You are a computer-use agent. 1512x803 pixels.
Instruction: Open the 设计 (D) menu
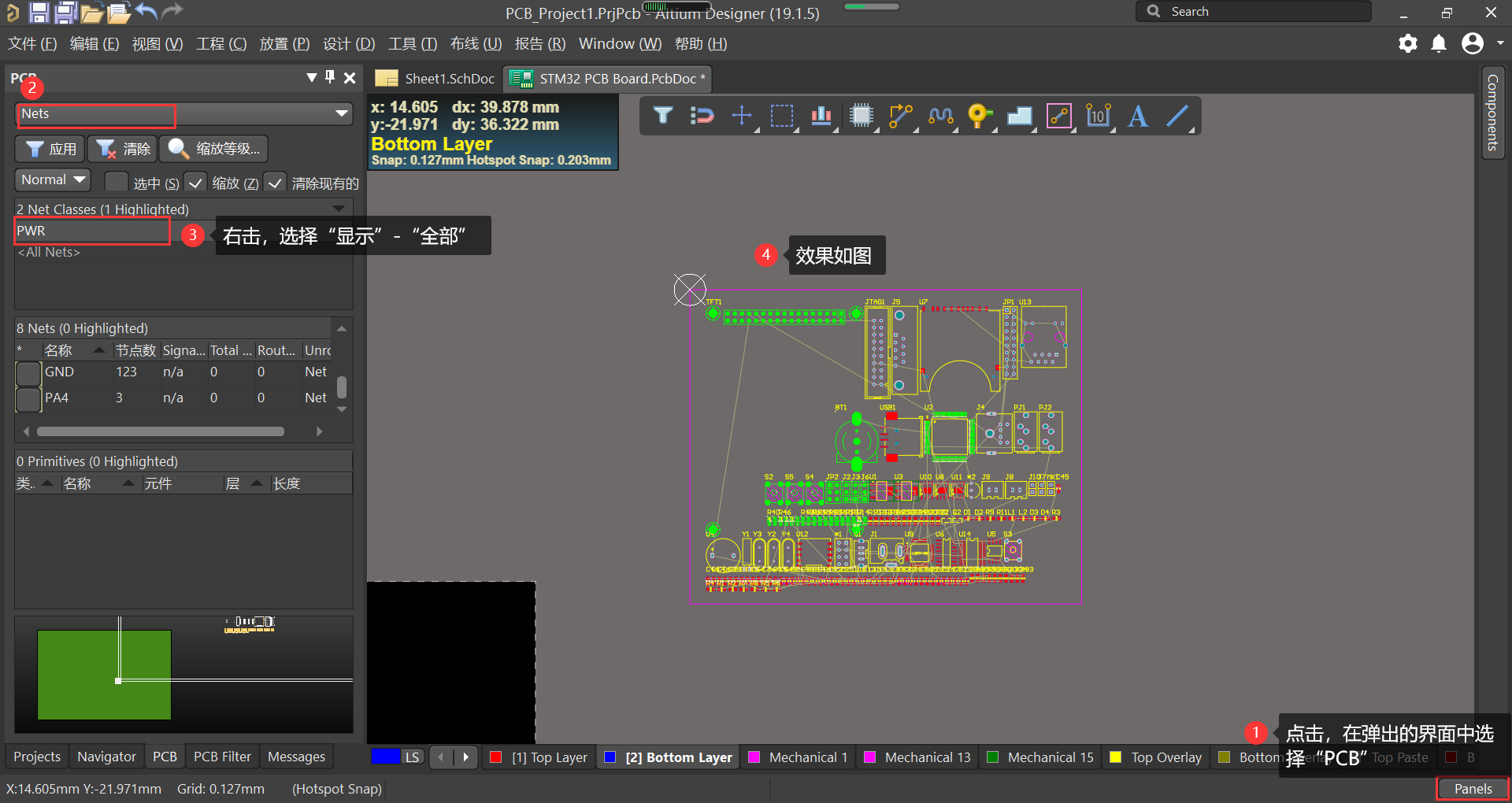(x=349, y=43)
